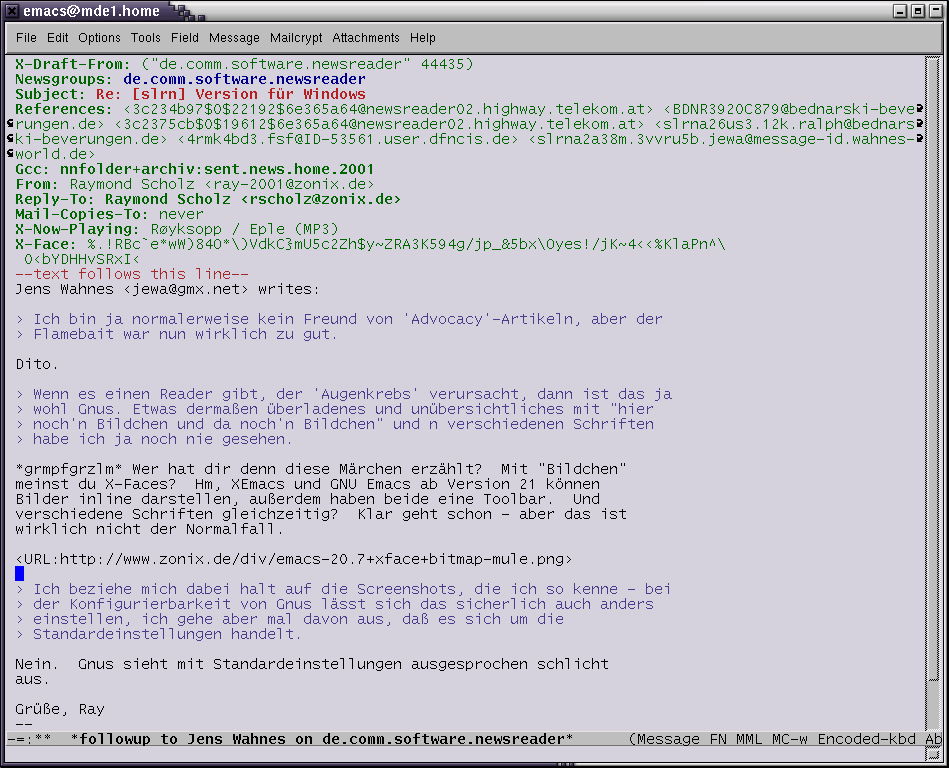Click the subject "Re: [slrn] Version für Windows"
This screenshot has width=949, height=768.
click(x=231, y=94)
